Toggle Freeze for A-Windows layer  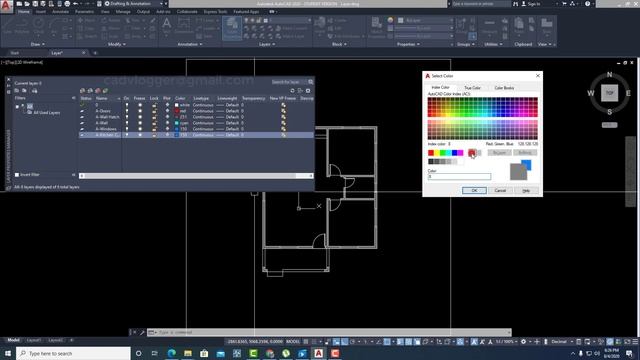pyautogui.click(x=140, y=129)
